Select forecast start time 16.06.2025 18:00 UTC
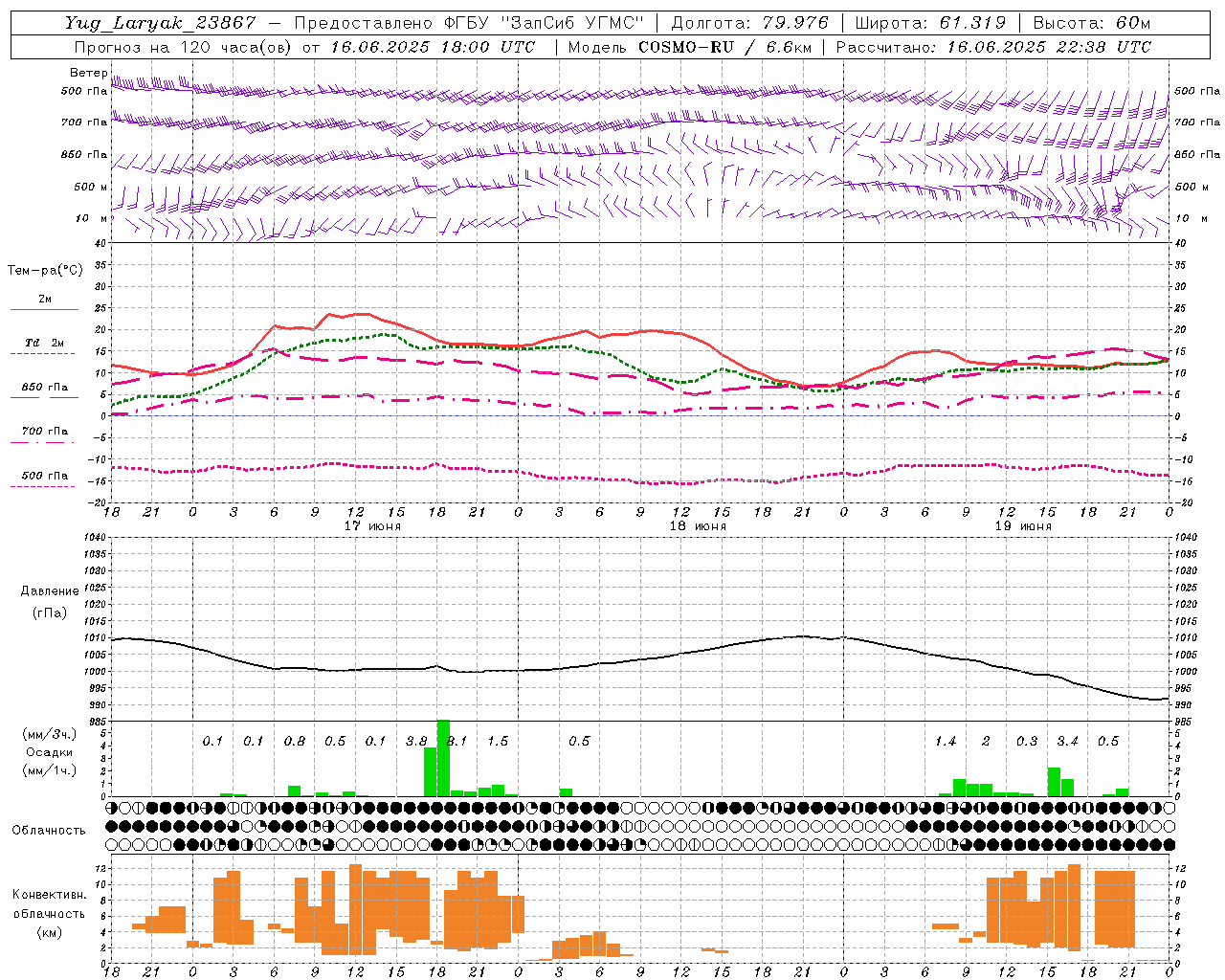 point(434,47)
